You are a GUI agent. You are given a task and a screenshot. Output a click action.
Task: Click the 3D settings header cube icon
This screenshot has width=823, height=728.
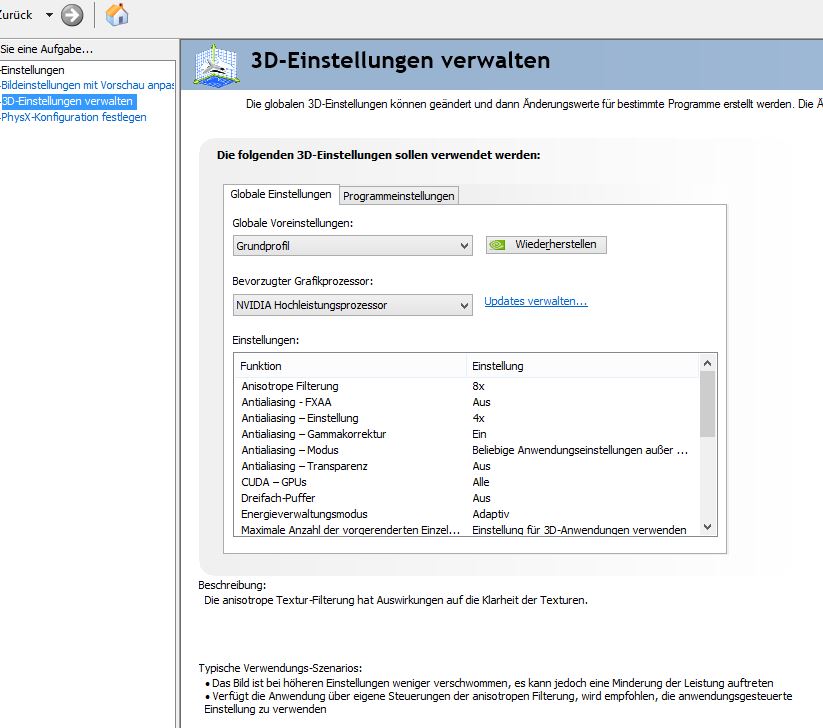pyautogui.click(x=216, y=66)
